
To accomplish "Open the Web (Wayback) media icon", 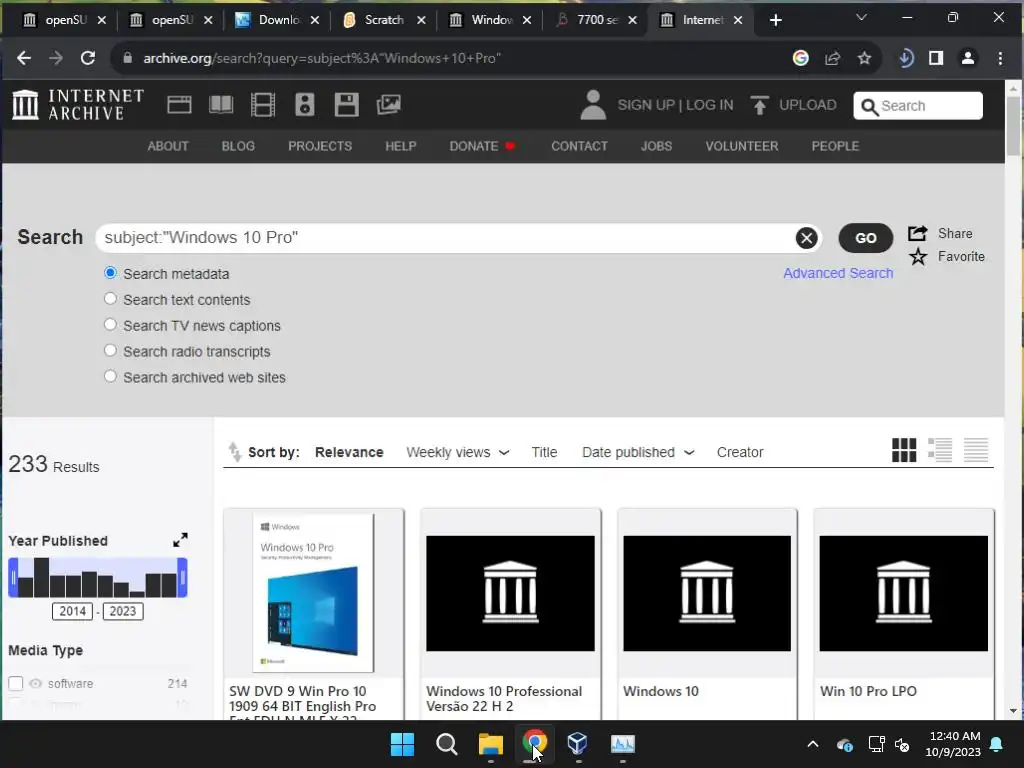I will [179, 104].
